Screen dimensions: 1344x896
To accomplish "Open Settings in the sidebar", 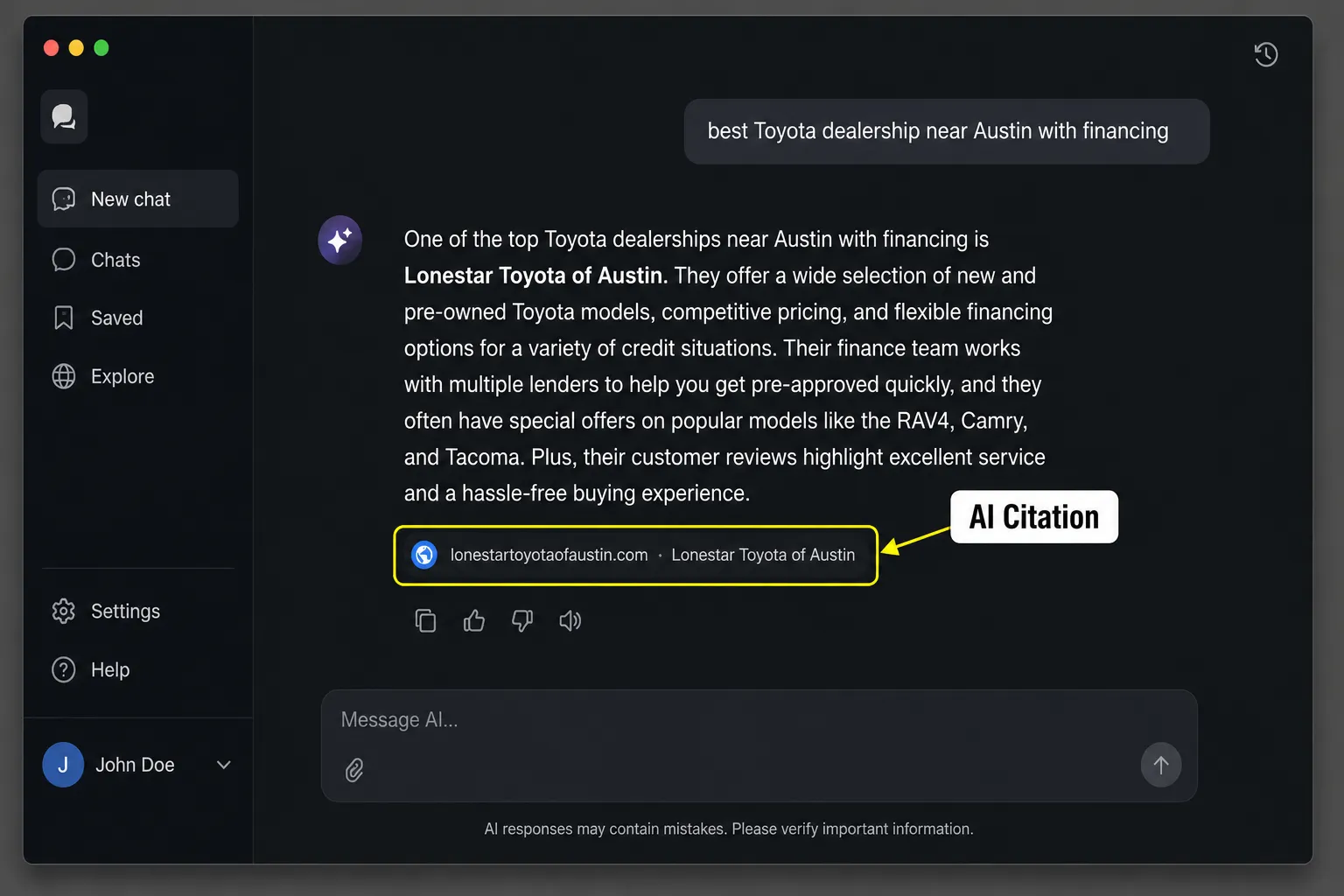I will tap(137, 611).
